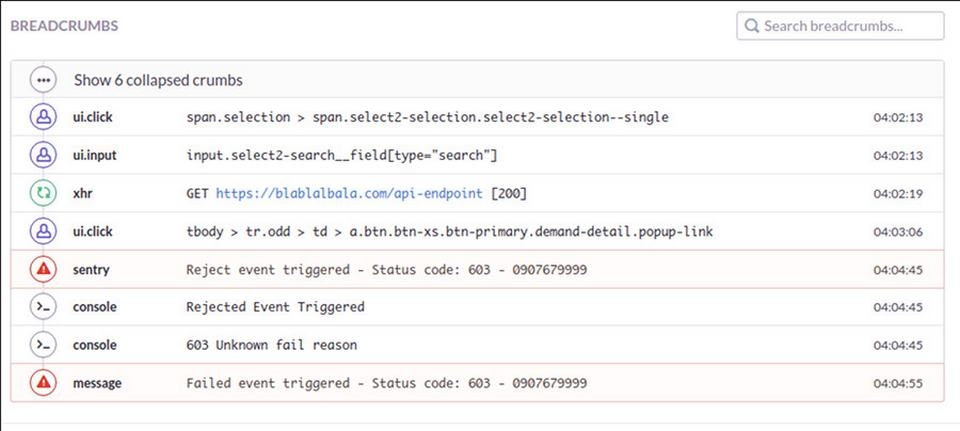Expand the 6 collapsed crumbs ellipsis icon
This screenshot has height=431, width=960.
point(43,80)
